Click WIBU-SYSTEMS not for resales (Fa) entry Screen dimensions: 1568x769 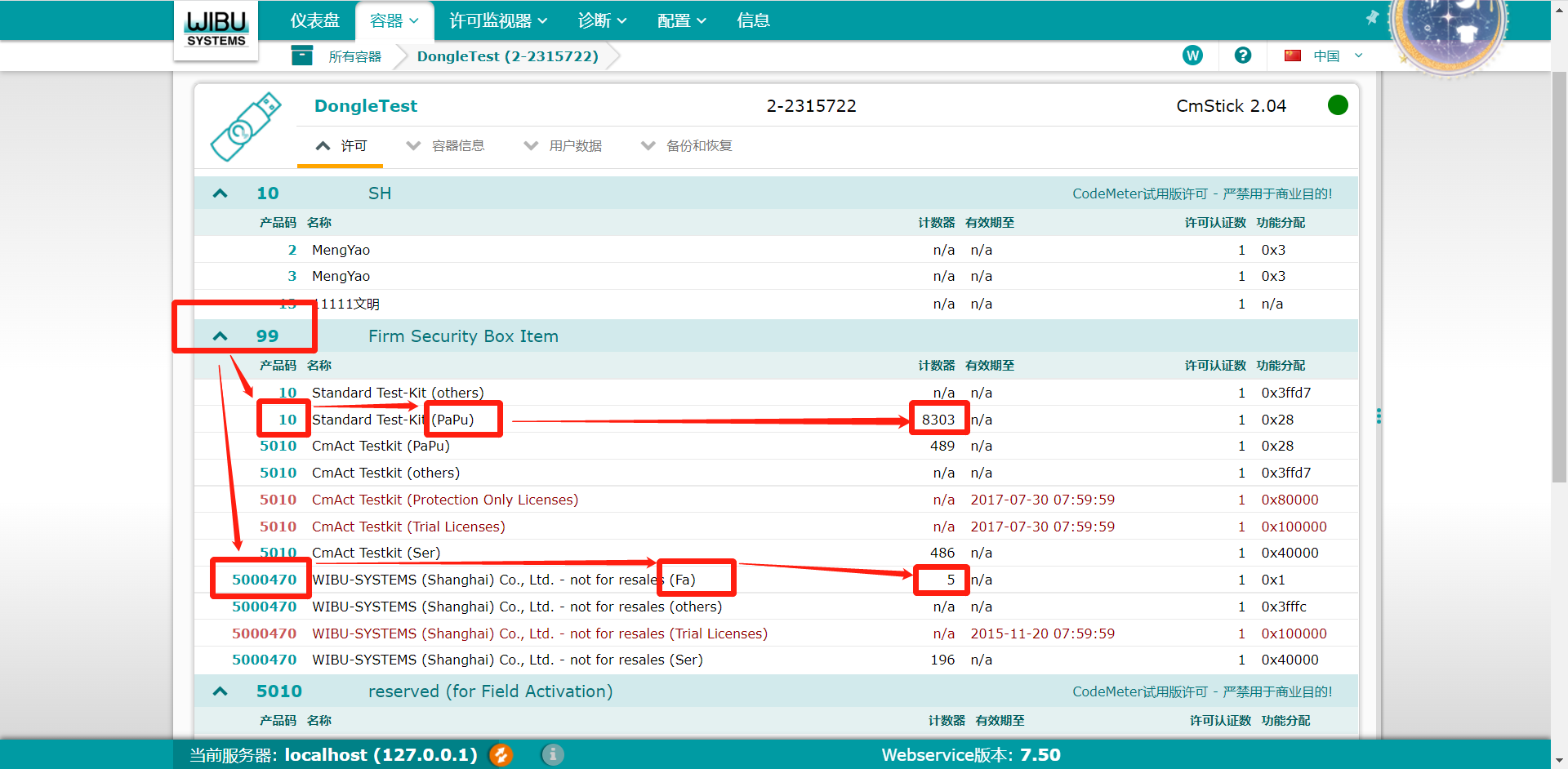coord(504,580)
